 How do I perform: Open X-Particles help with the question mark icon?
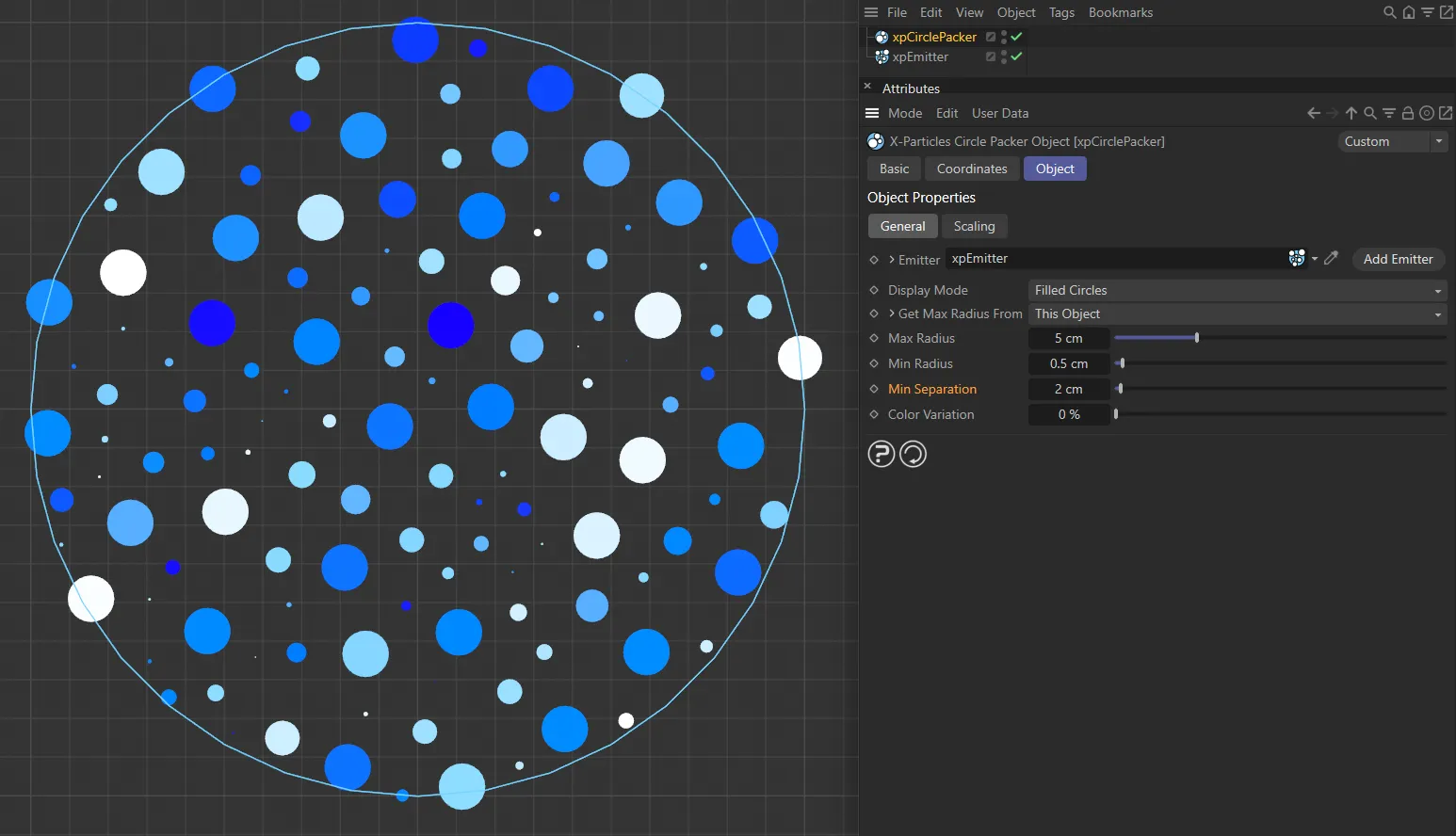pos(881,454)
